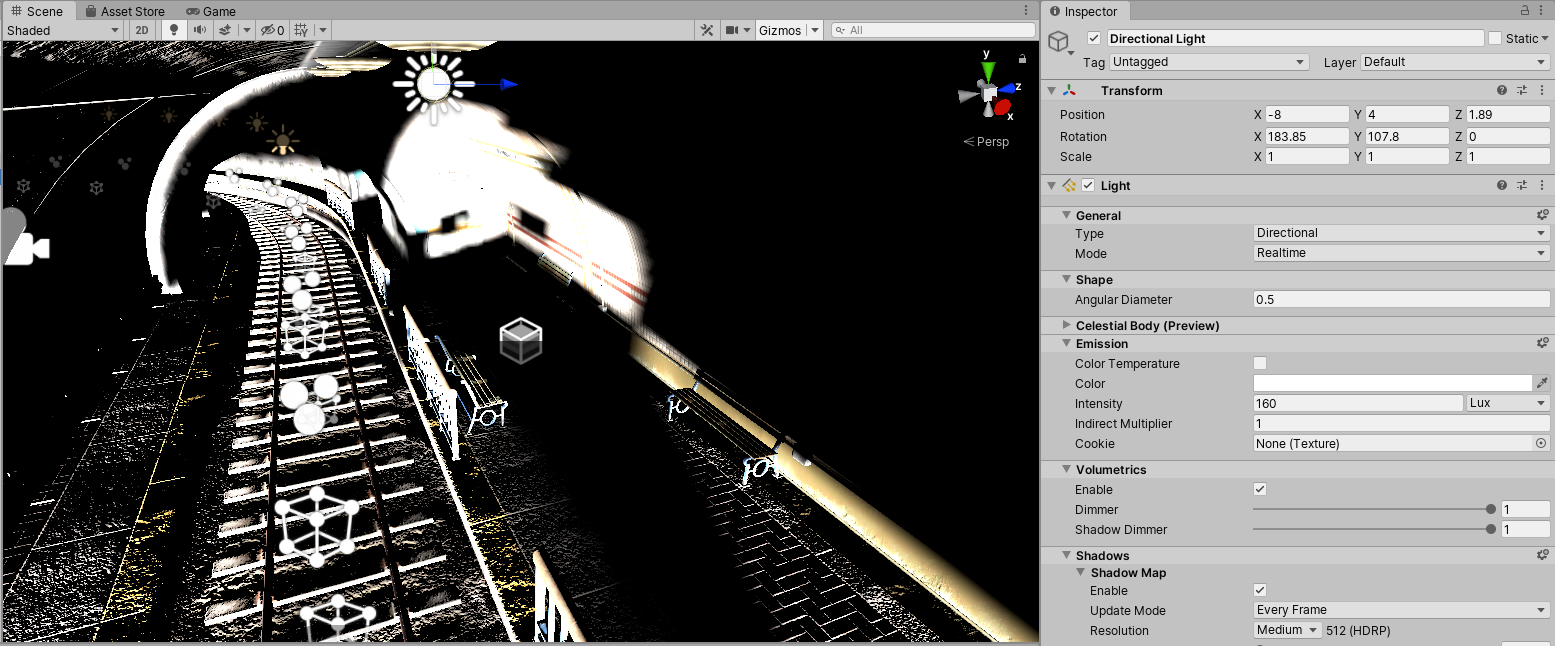This screenshot has width=1555, height=646.
Task: Toggle scene audio with the speaker icon
Action: tap(200, 30)
